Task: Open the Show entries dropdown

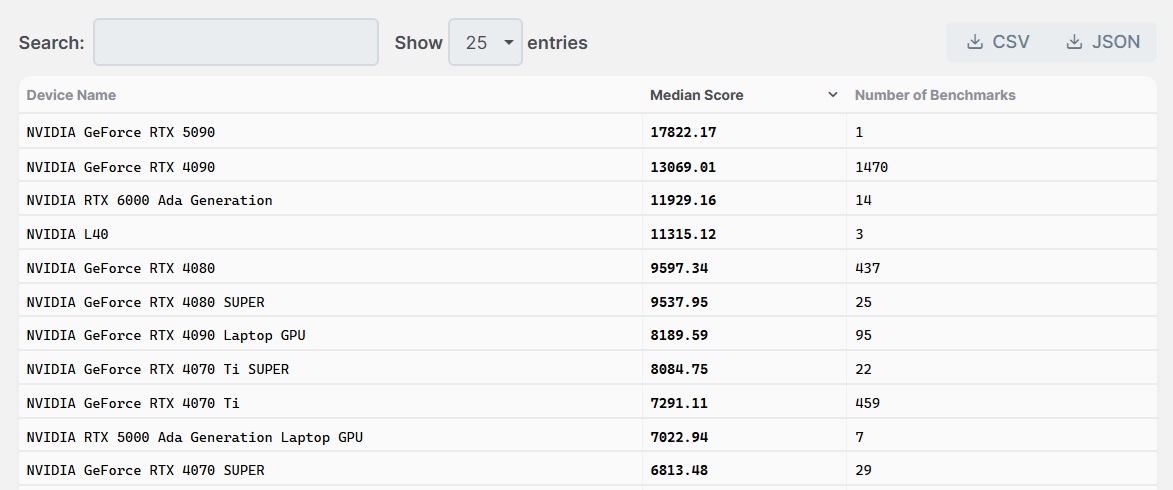Action: pyautogui.click(x=485, y=42)
